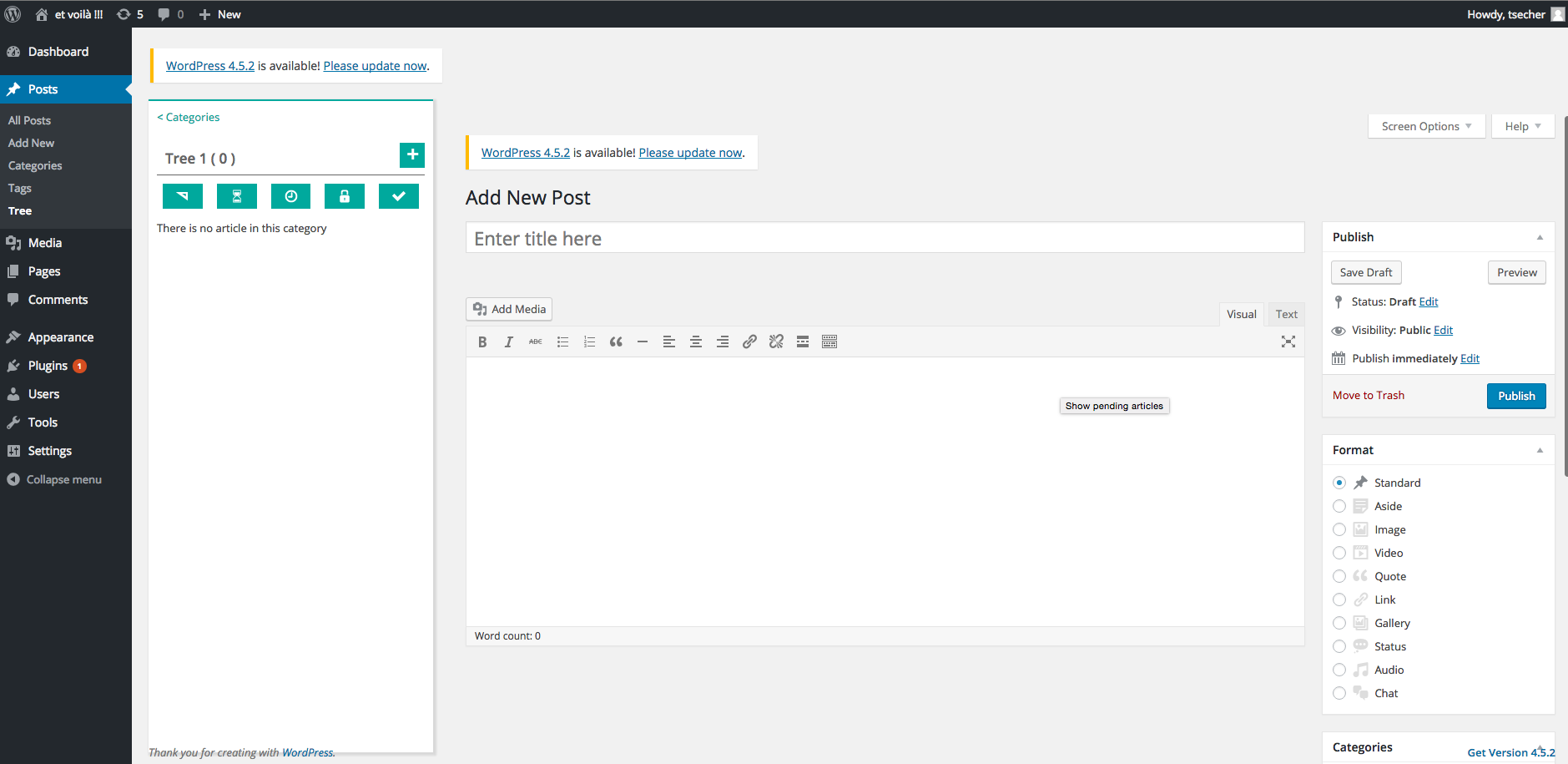Open comments bubble in admin bar
1568x764 pixels.
pyautogui.click(x=171, y=14)
